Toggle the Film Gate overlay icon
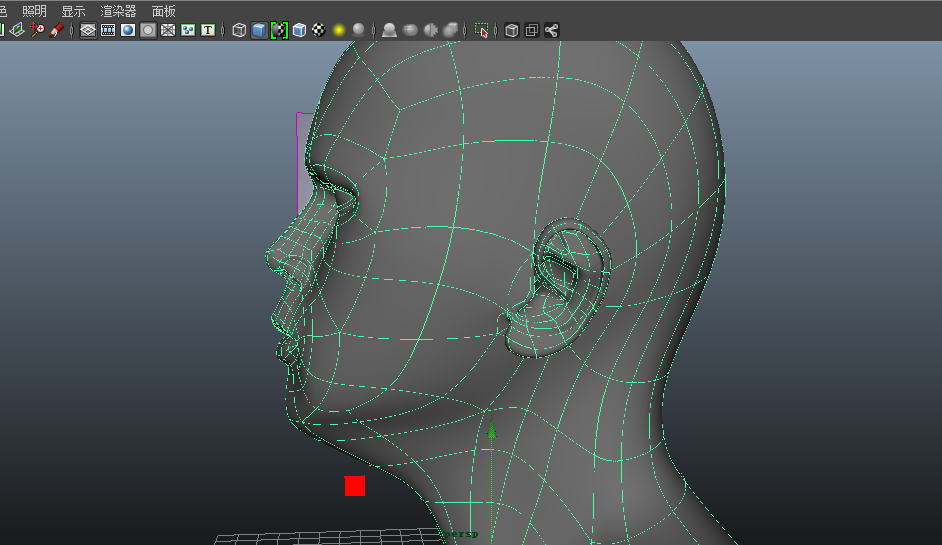This screenshot has height=545, width=942. [108, 30]
